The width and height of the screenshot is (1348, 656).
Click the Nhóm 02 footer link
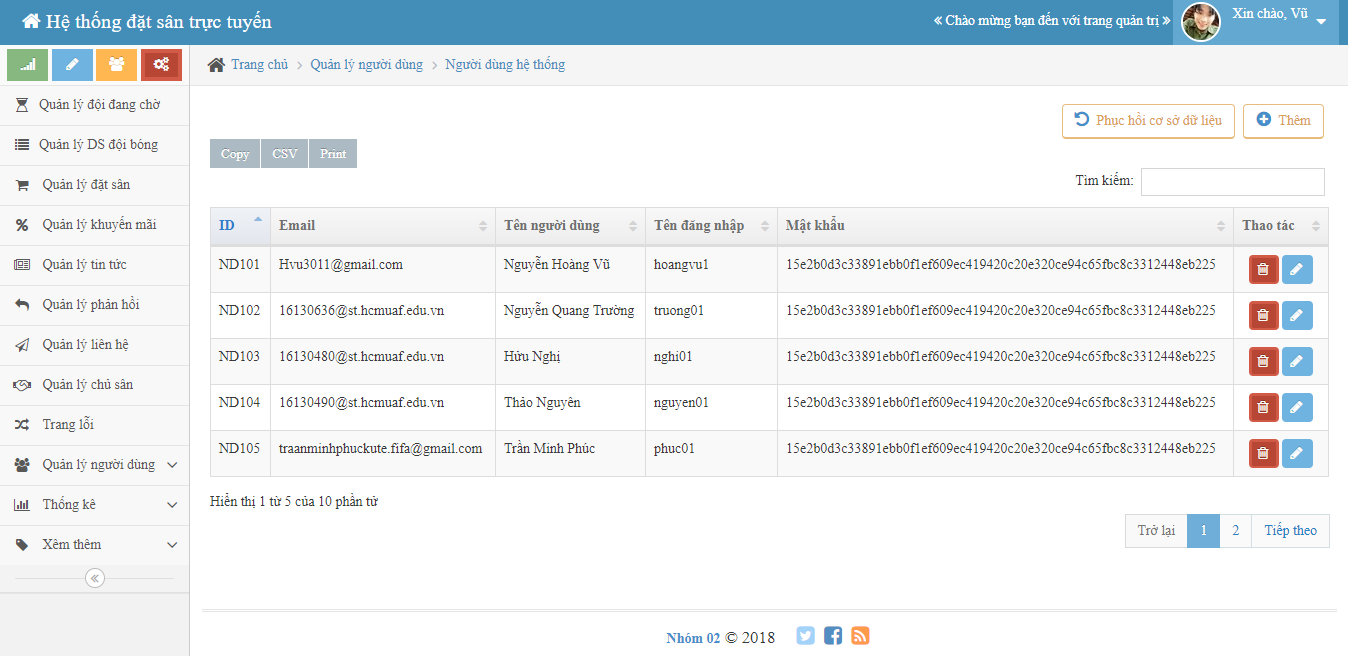(x=693, y=638)
